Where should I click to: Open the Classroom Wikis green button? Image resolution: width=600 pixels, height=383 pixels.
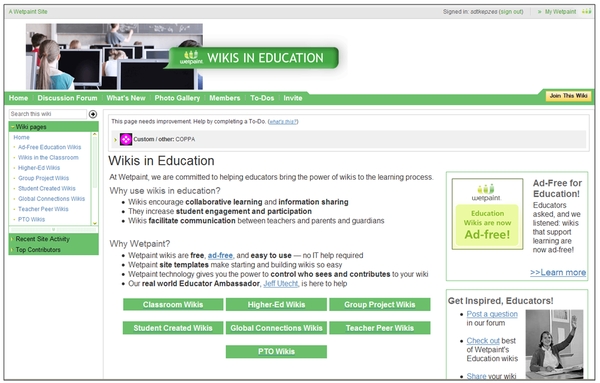(173, 305)
